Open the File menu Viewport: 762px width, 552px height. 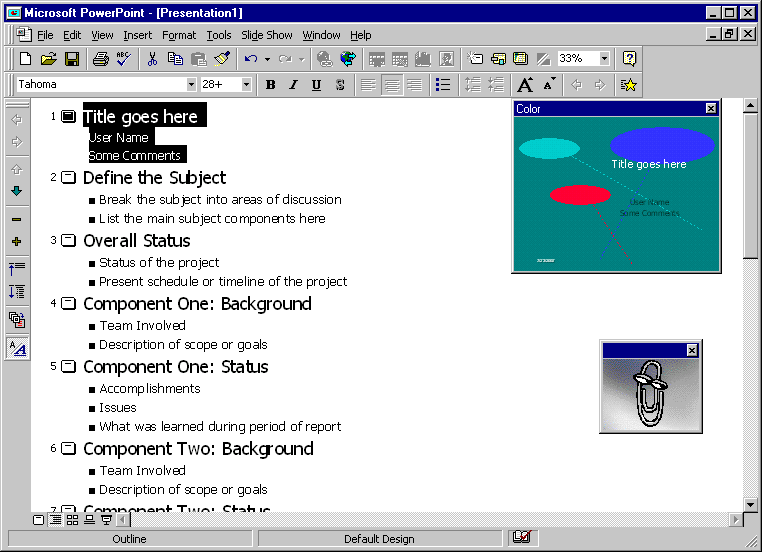coord(45,35)
